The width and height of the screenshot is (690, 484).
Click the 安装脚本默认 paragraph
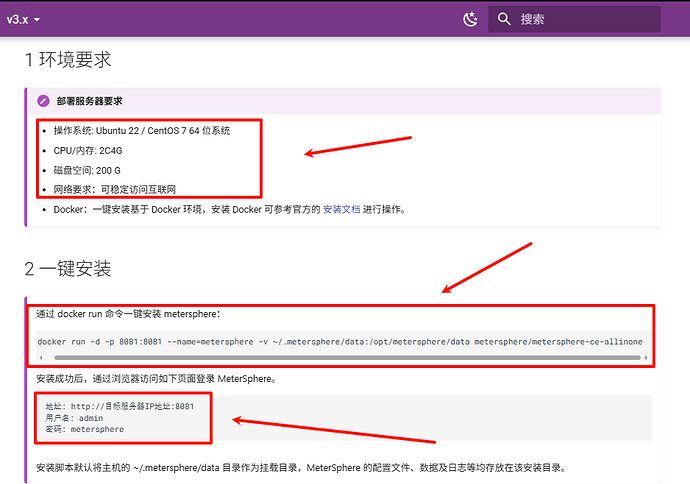pyautogui.click(x=302, y=468)
